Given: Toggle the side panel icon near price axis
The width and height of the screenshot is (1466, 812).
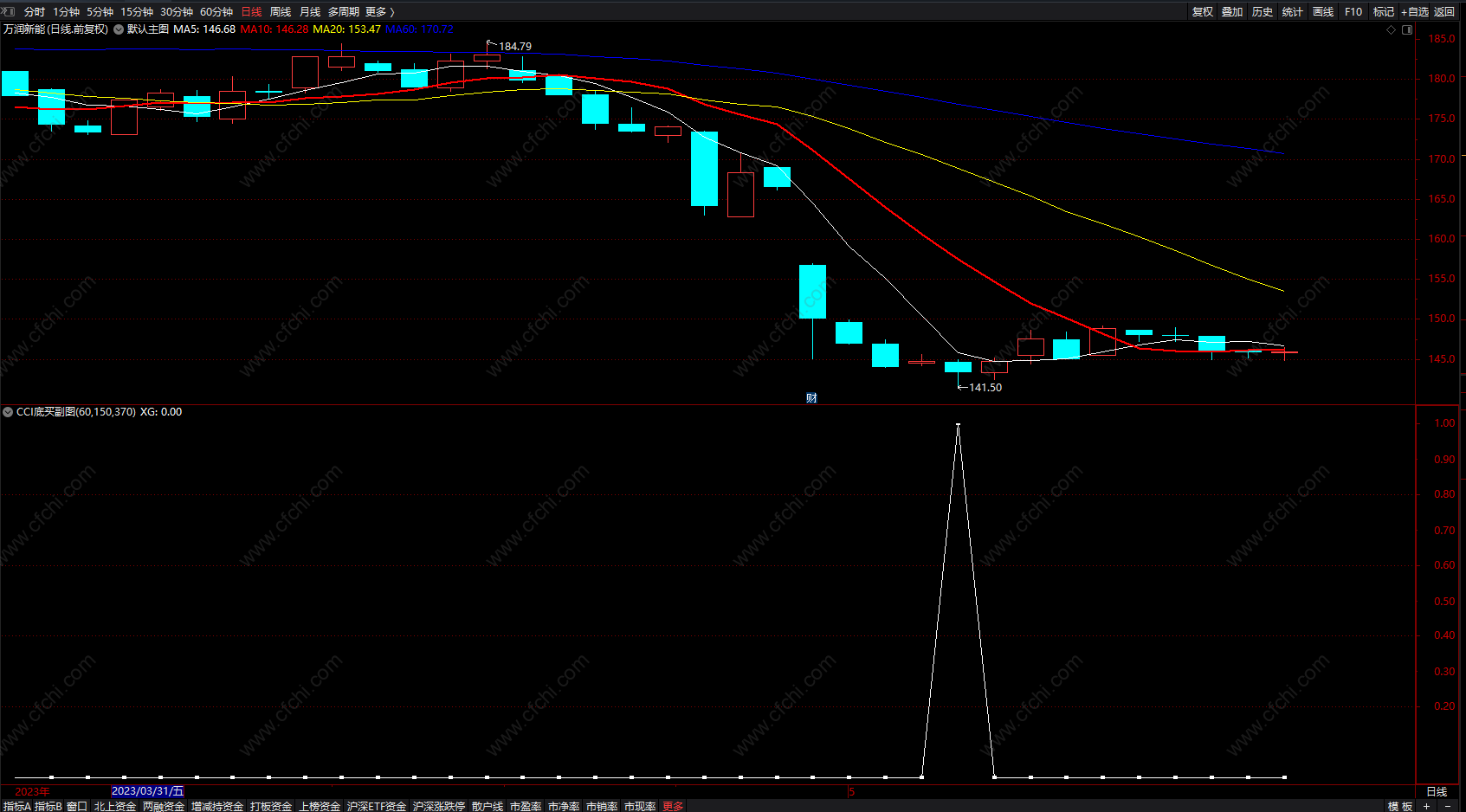Looking at the screenshot, I should pyautogui.click(x=1407, y=29).
